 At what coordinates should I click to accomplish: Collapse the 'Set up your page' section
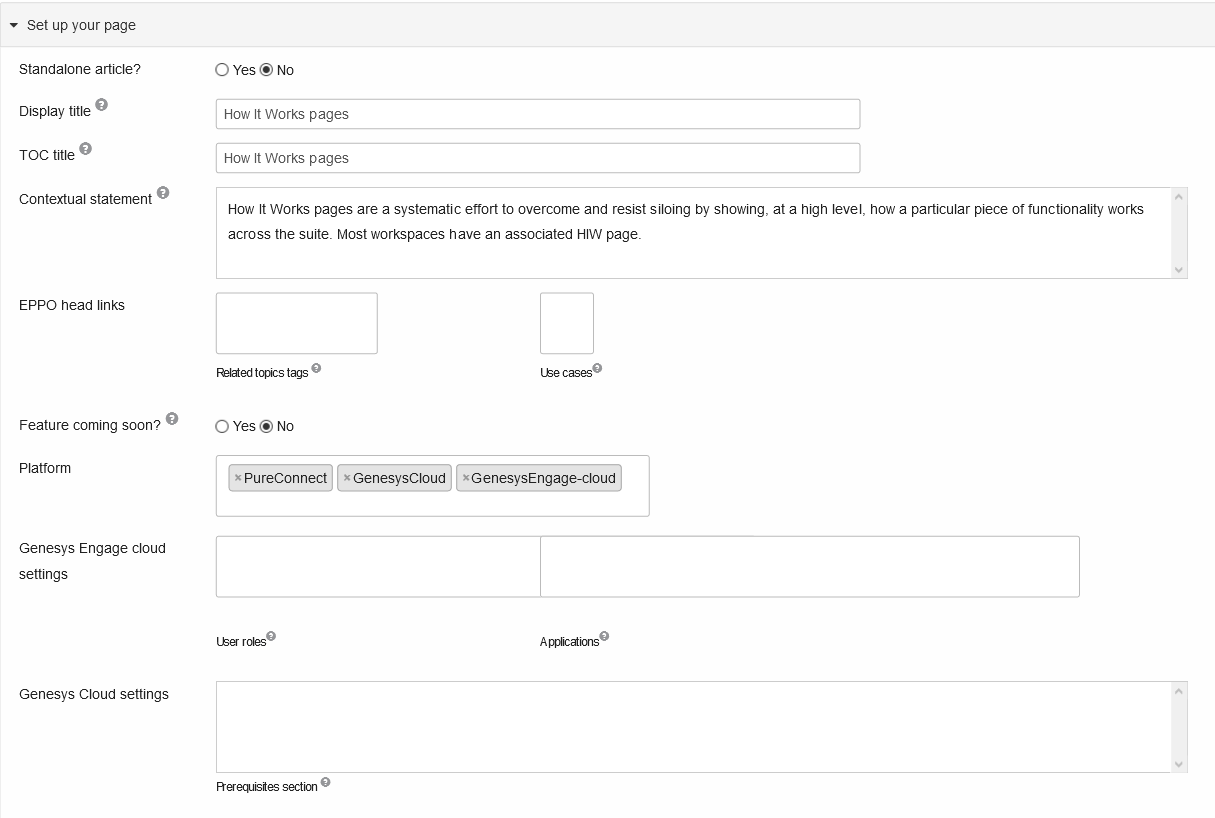14,25
